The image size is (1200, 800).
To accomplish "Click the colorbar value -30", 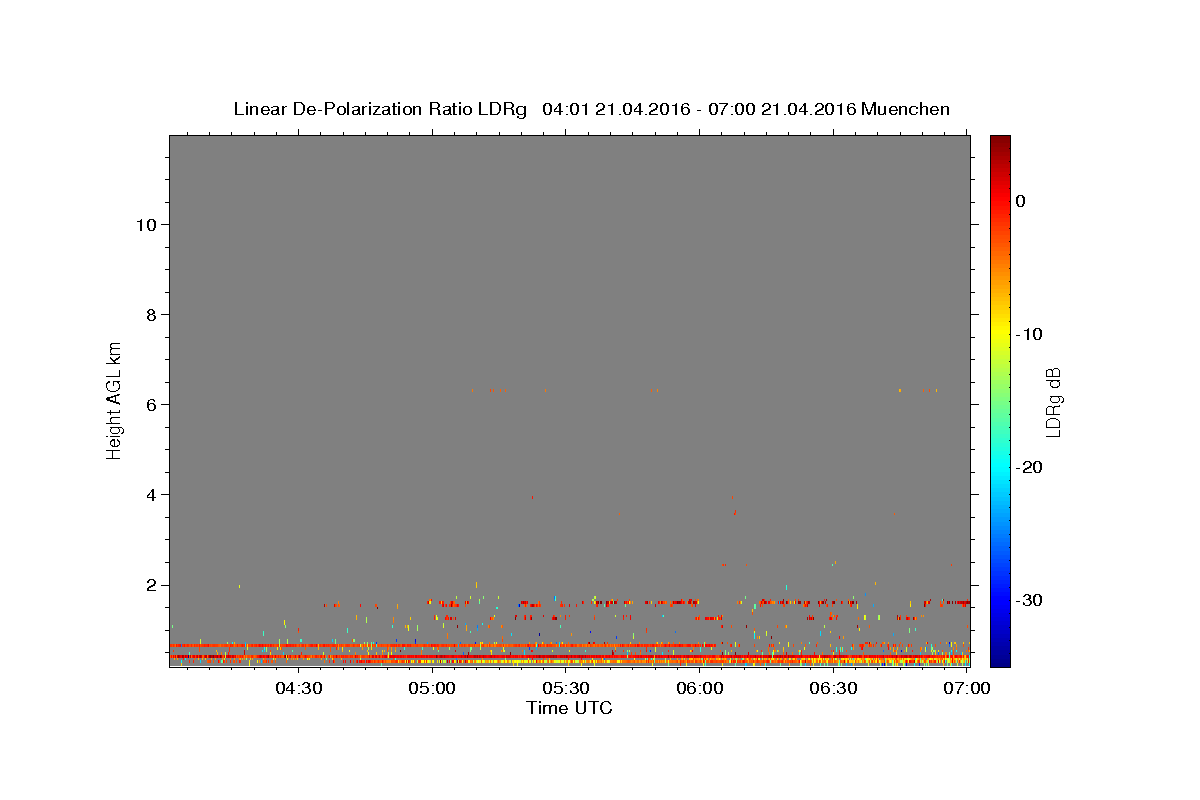I will click(x=1030, y=600).
